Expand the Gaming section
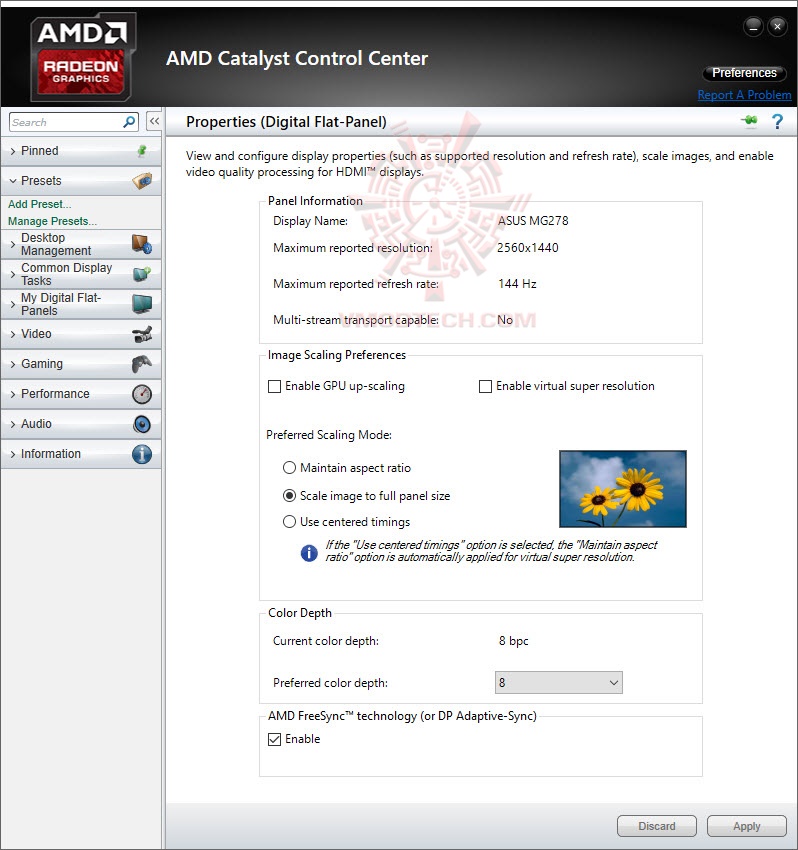 click(12, 364)
